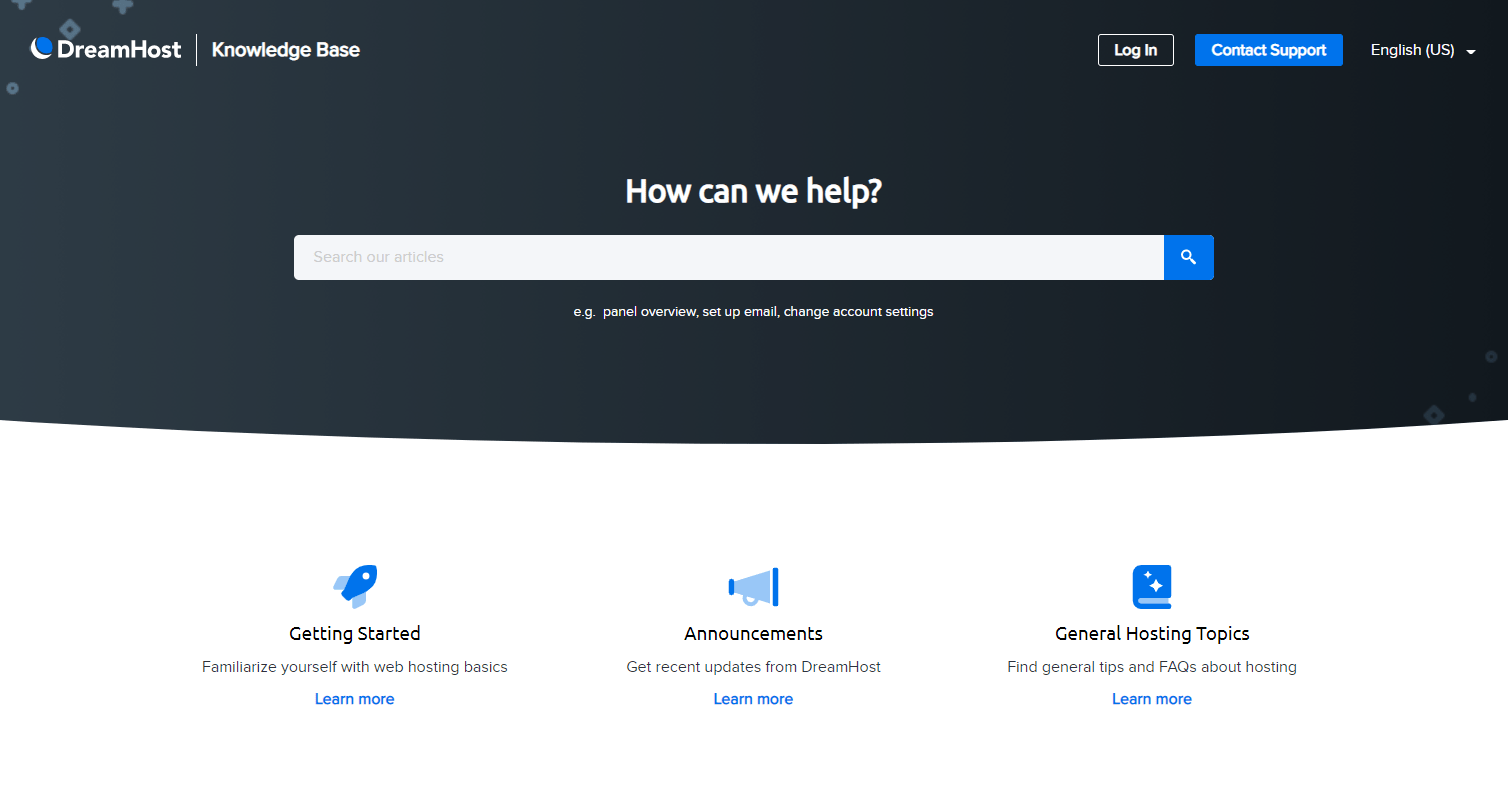Open the Getting Started heading

click(x=355, y=633)
